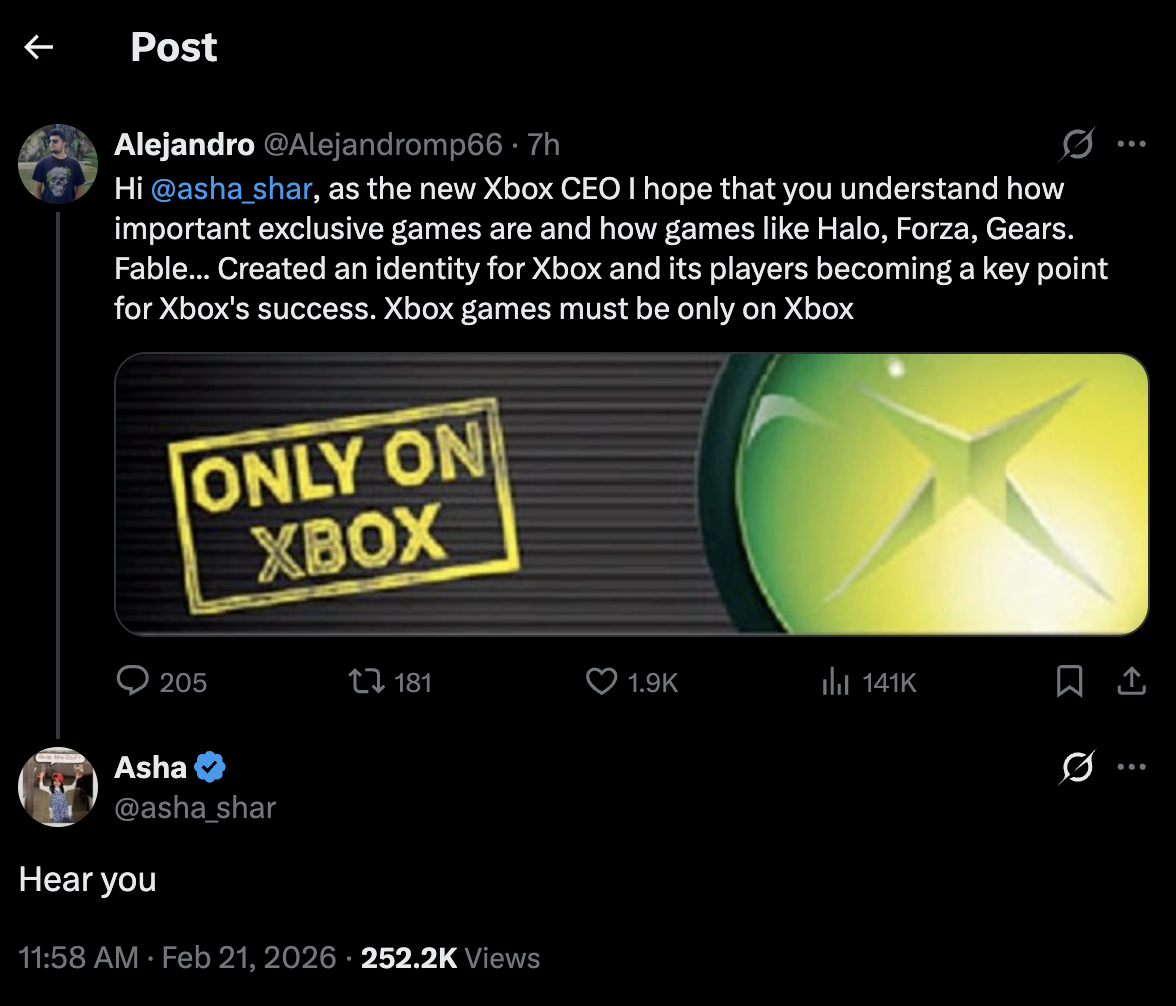Expand options for the 252.2K views stat

point(409,957)
